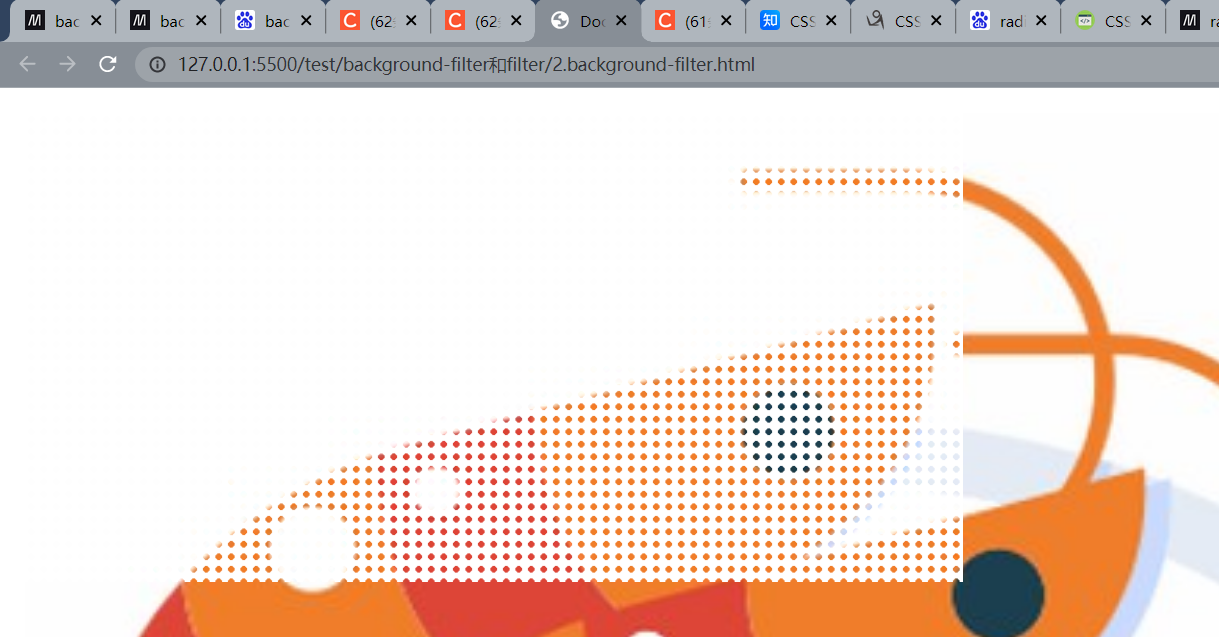Open the 'ra' tab with M icon at far right
The image size is (1219, 637).
tap(1192, 21)
